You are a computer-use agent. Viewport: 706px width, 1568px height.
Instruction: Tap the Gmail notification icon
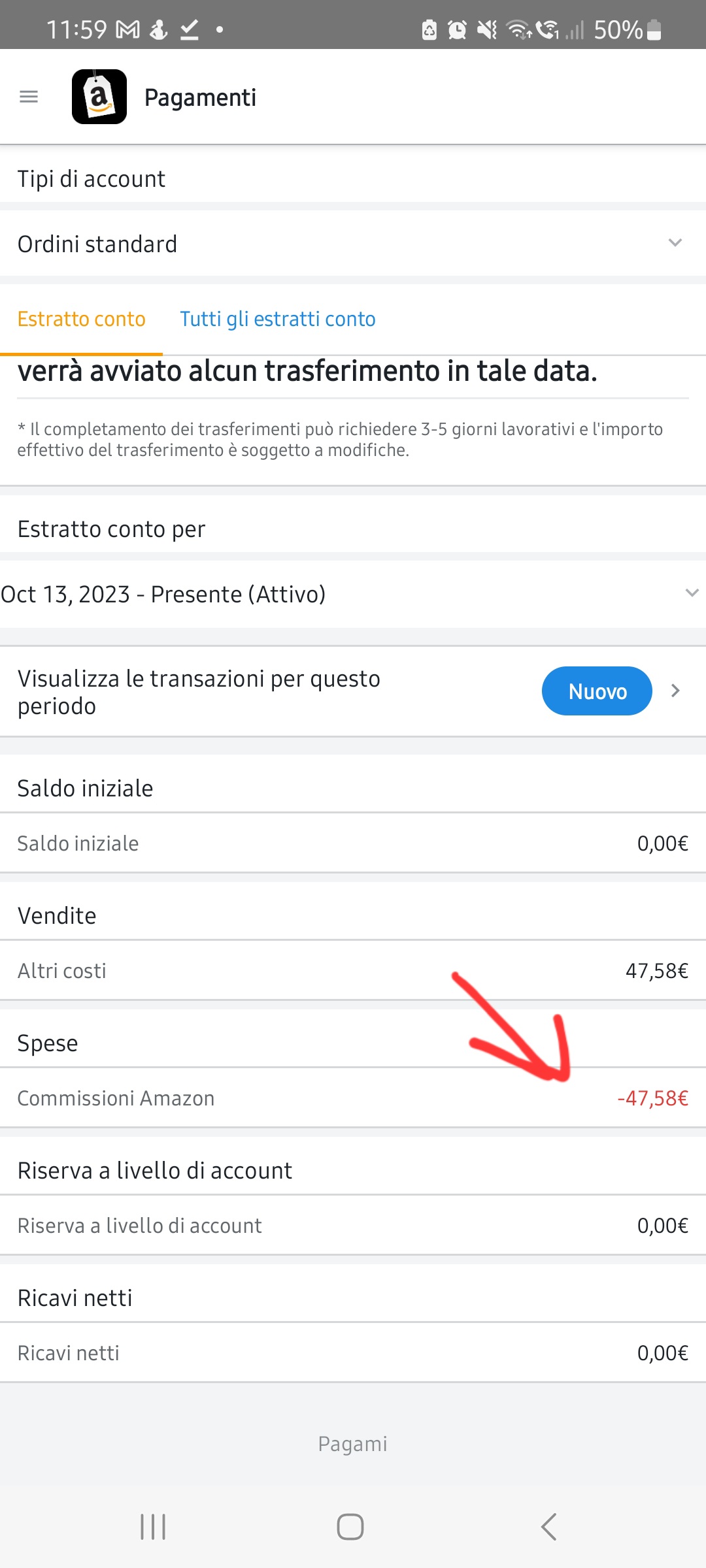click(x=127, y=29)
